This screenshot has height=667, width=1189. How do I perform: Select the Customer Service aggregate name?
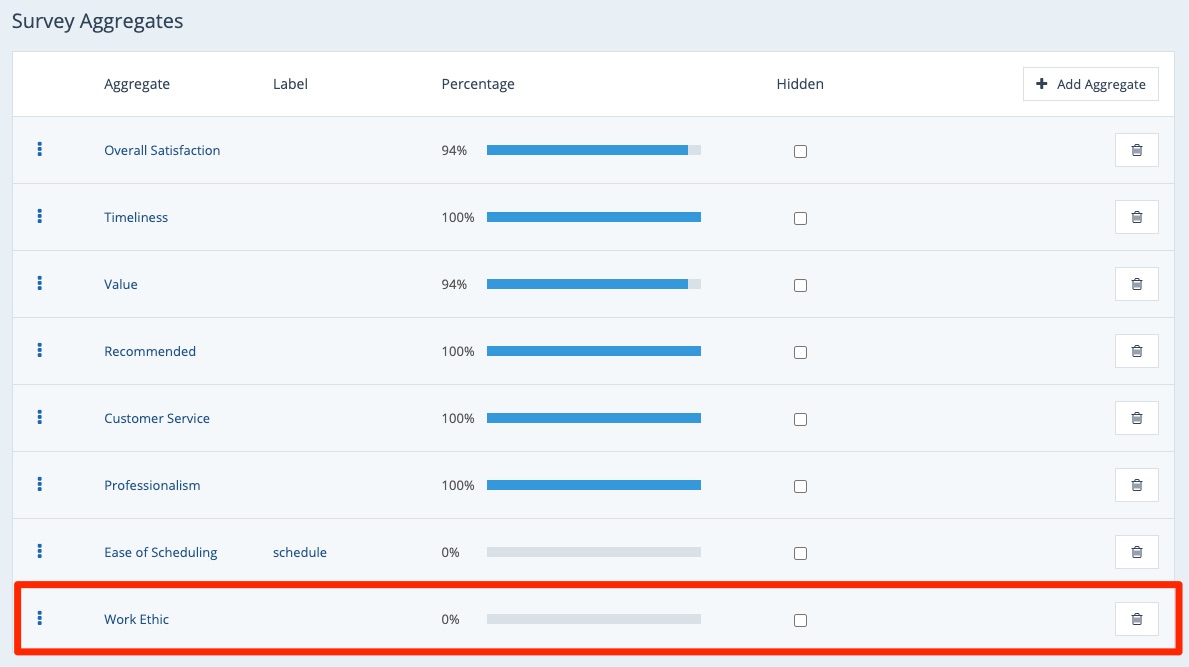(x=157, y=419)
